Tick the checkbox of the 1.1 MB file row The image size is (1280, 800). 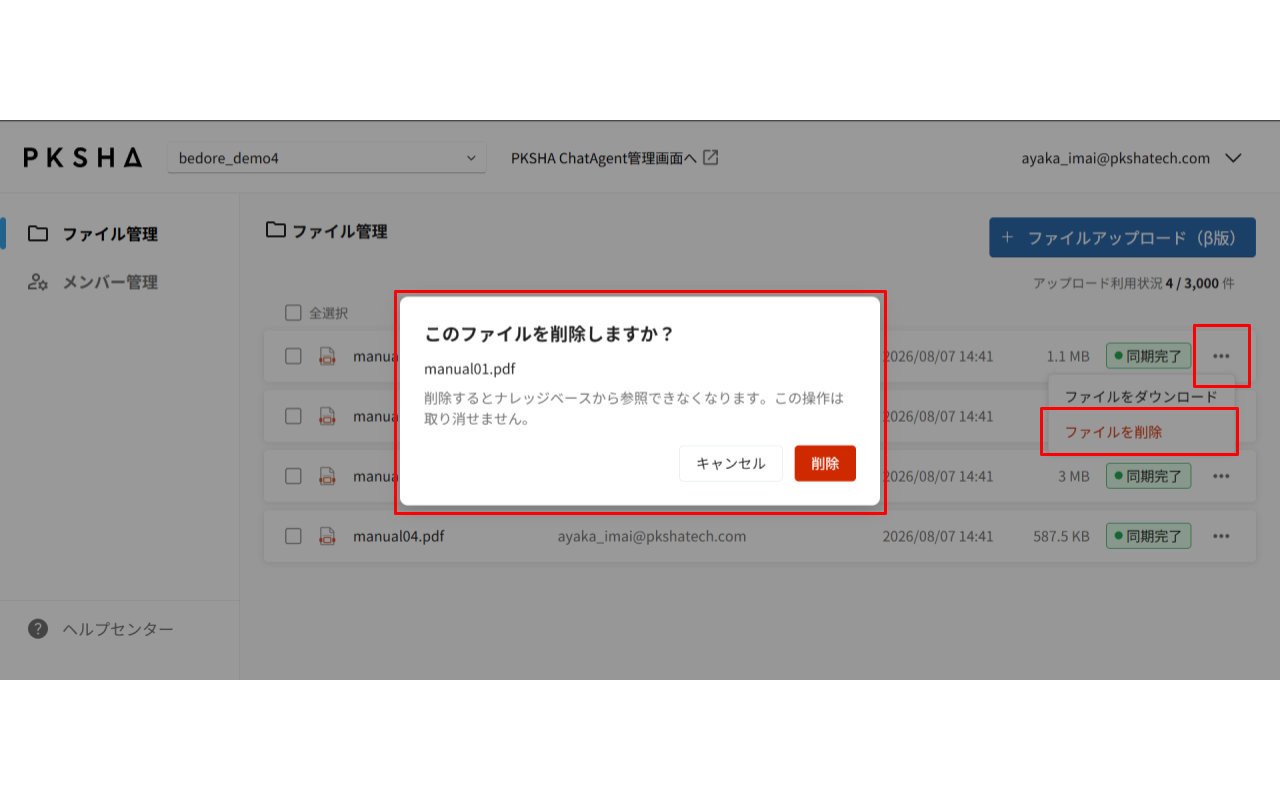[x=293, y=356]
